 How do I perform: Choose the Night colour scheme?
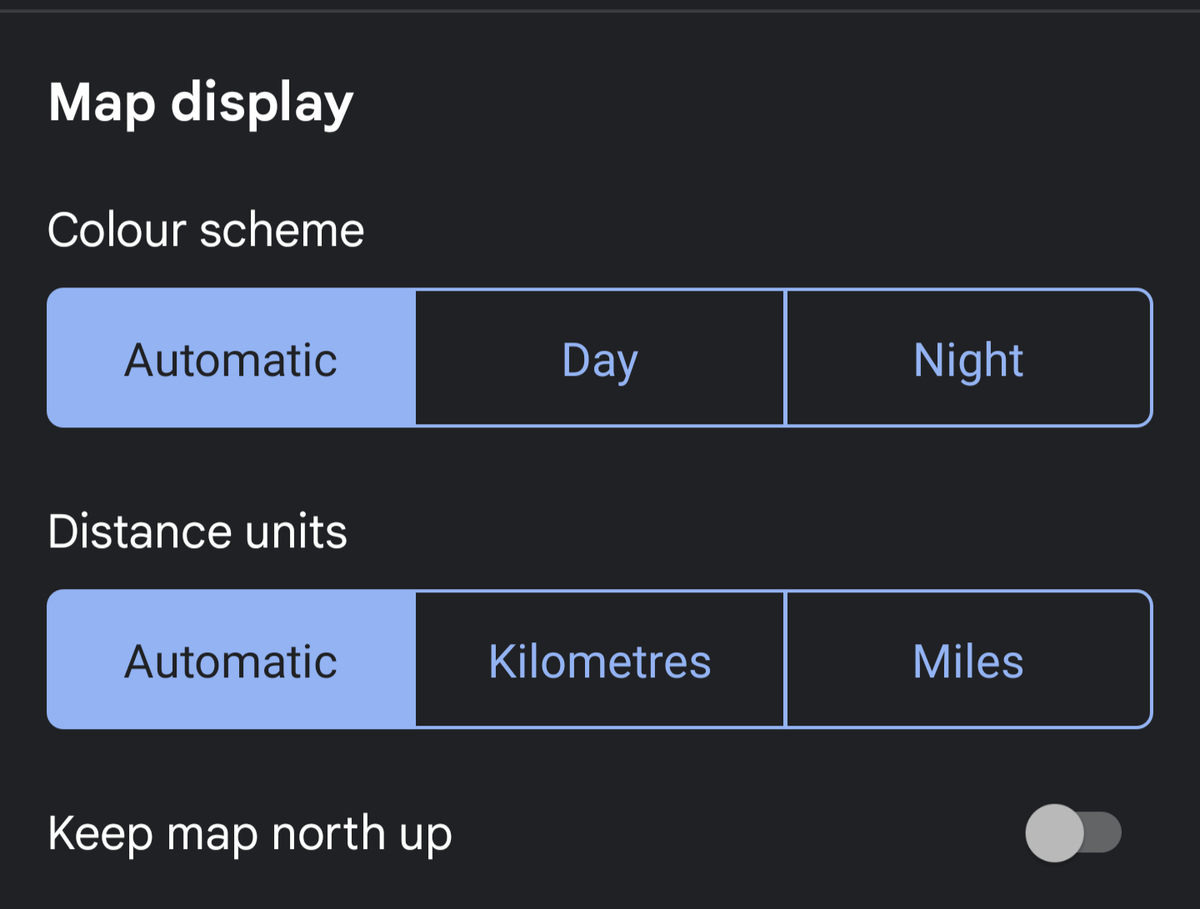pyautogui.click(x=968, y=358)
